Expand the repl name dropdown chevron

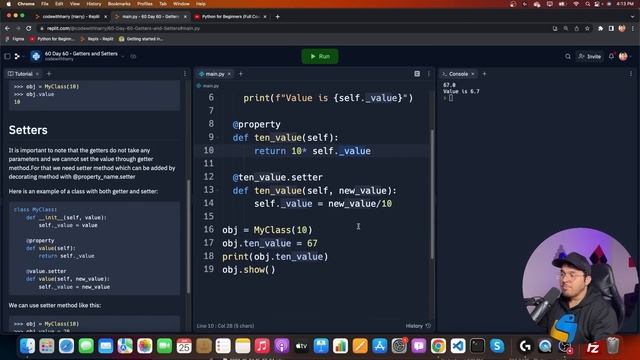(123, 56)
